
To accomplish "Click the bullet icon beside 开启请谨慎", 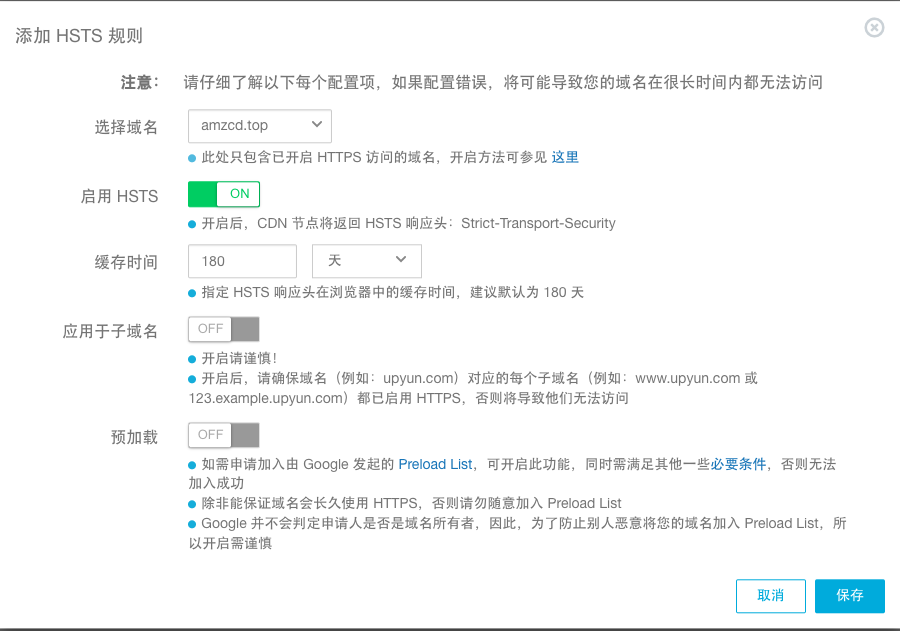I will pyautogui.click(x=192, y=358).
